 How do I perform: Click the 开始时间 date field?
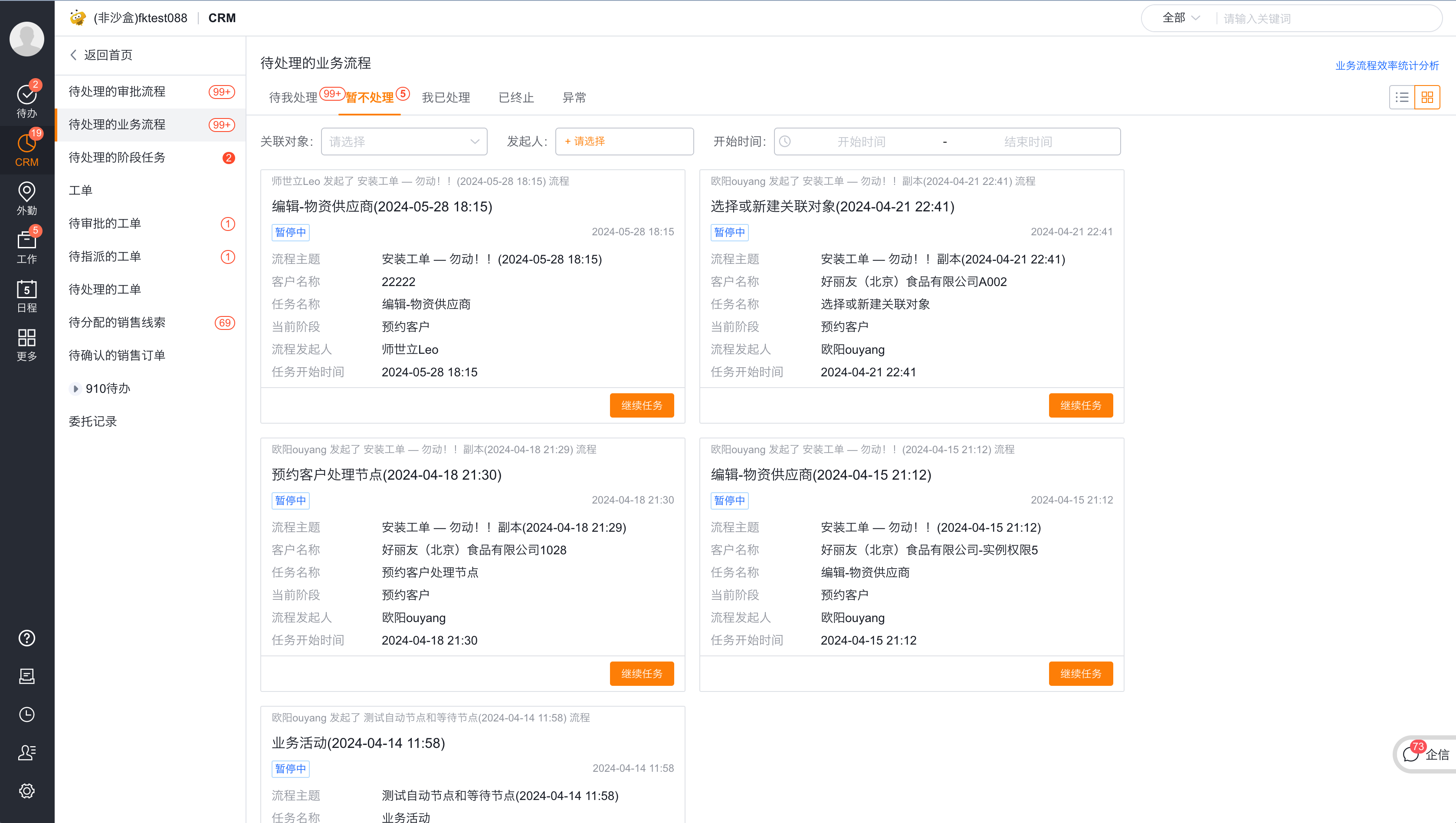(x=861, y=142)
